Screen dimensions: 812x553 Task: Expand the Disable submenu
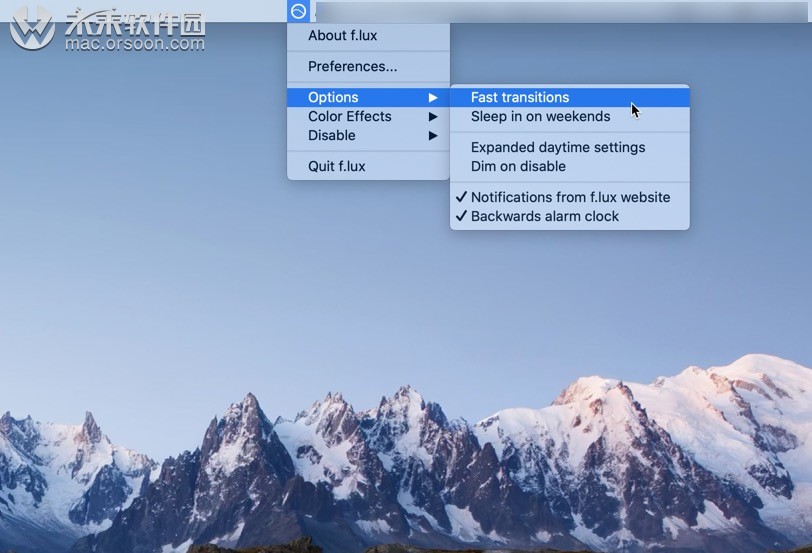[368, 136]
